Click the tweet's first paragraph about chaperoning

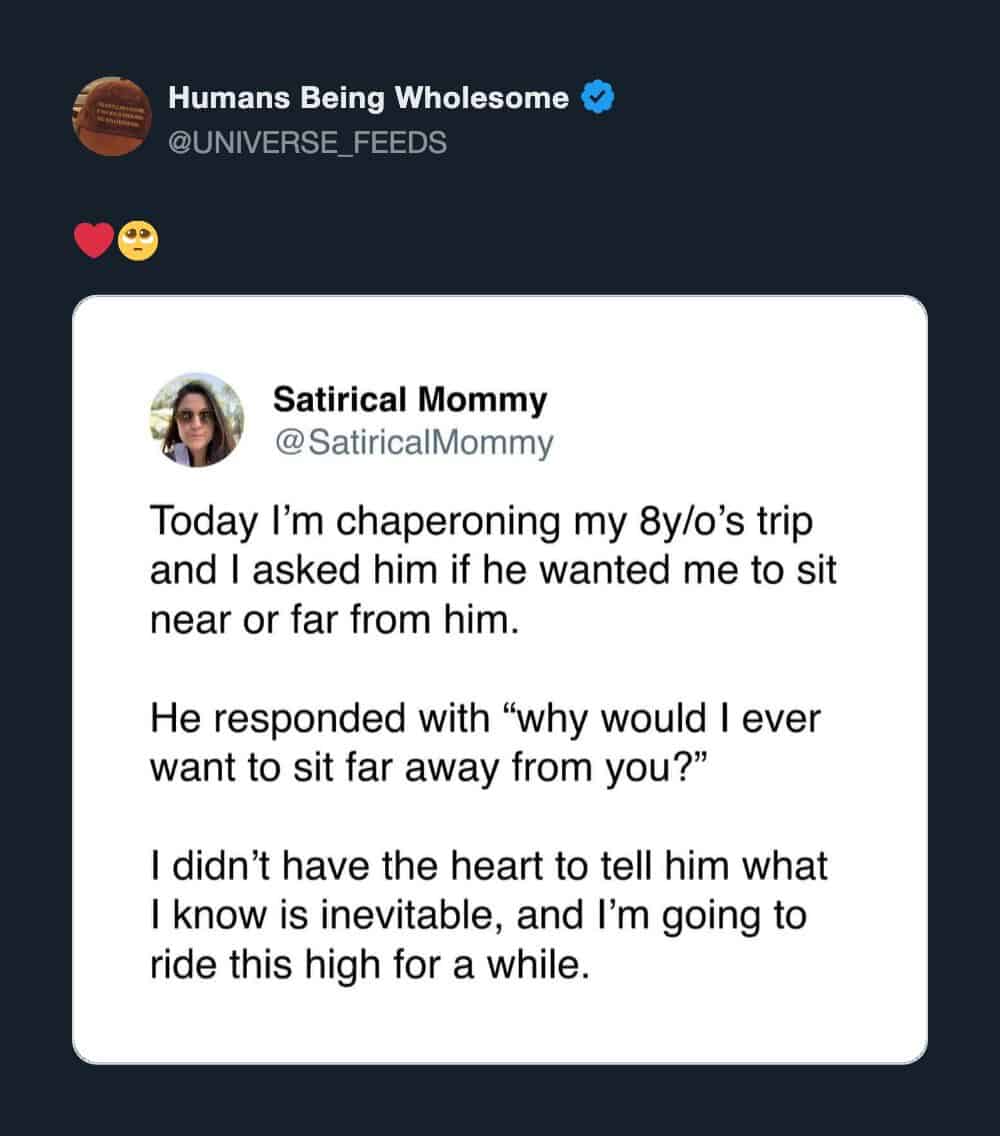click(493, 570)
